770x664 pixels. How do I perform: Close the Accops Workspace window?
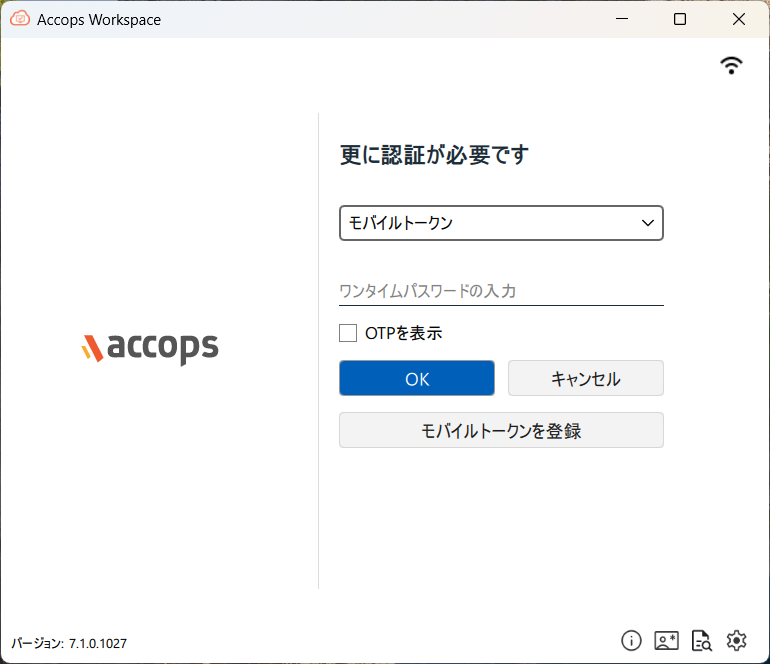click(x=739, y=19)
